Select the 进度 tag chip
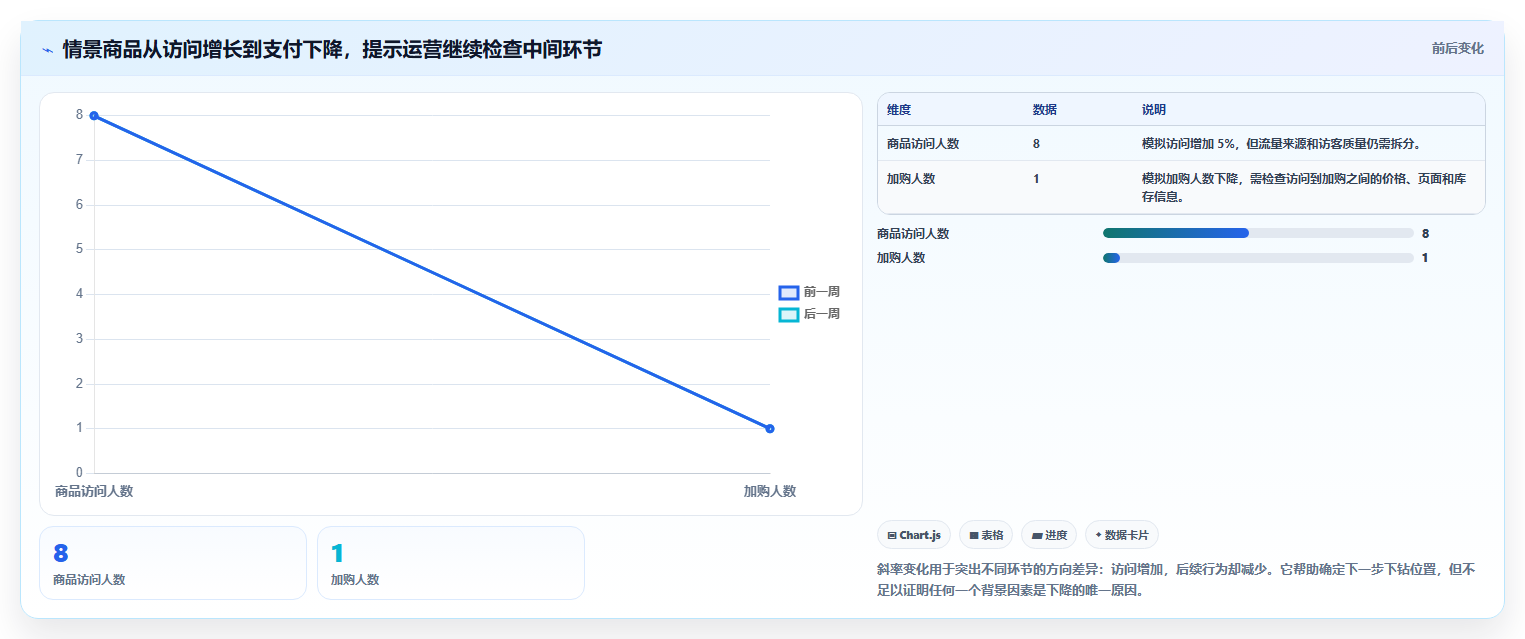Screen dimensions: 1525x639 tap(1049, 535)
